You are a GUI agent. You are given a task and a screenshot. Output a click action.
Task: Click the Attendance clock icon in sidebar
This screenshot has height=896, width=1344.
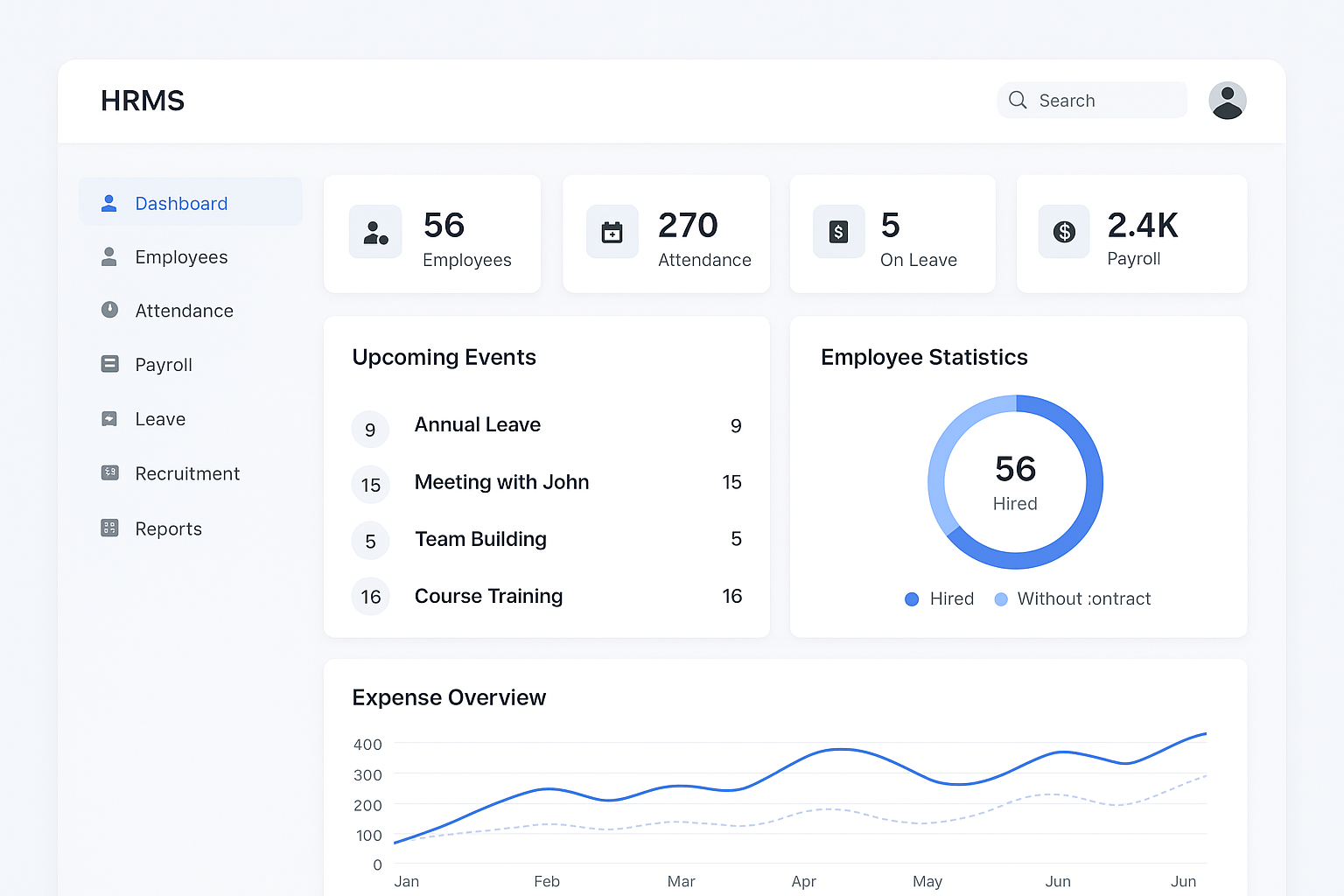click(x=109, y=310)
